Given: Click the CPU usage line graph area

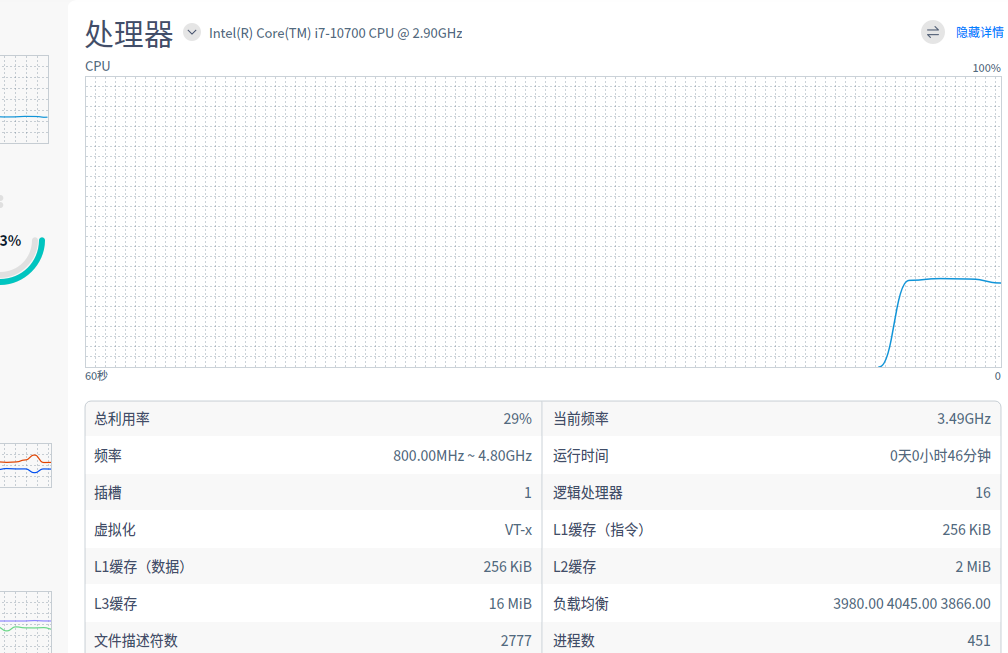Looking at the screenshot, I should pyautogui.click(x=545, y=225).
